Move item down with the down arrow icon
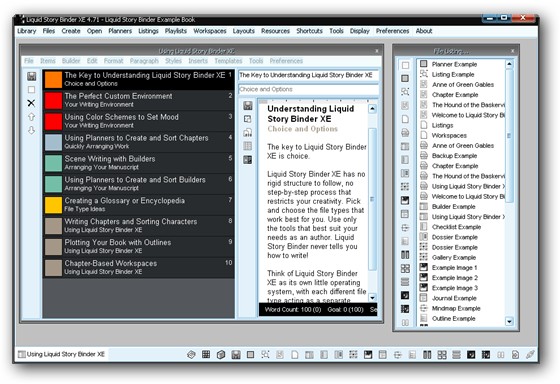 coord(31,130)
